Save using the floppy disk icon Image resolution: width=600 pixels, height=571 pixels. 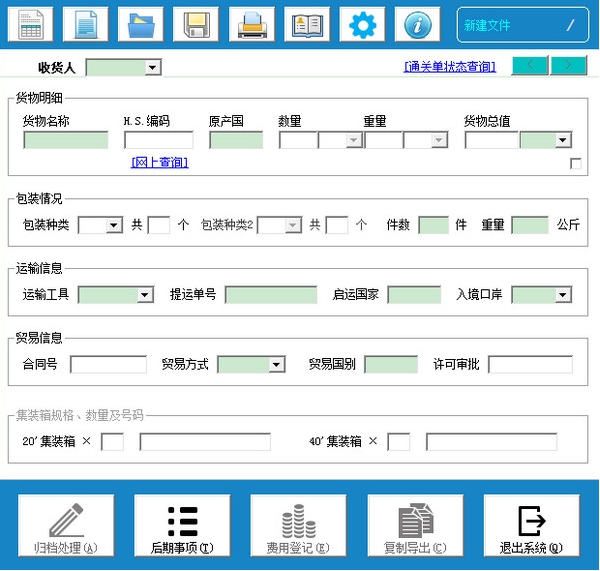(196, 24)
